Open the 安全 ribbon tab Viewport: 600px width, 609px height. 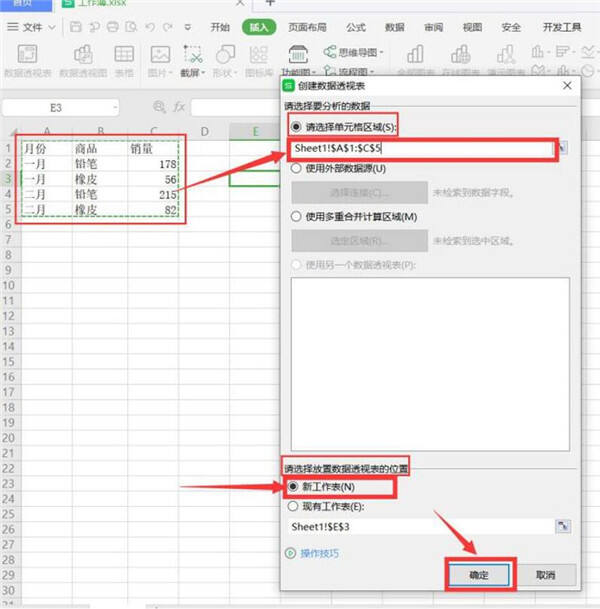(x=511, y=27)
